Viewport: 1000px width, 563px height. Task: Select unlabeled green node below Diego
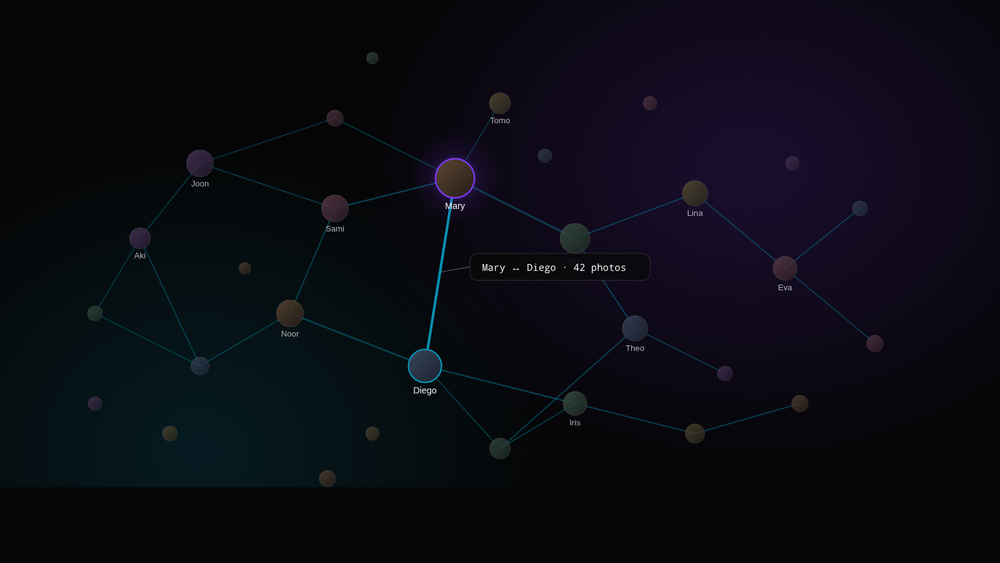tap(500, 448)
